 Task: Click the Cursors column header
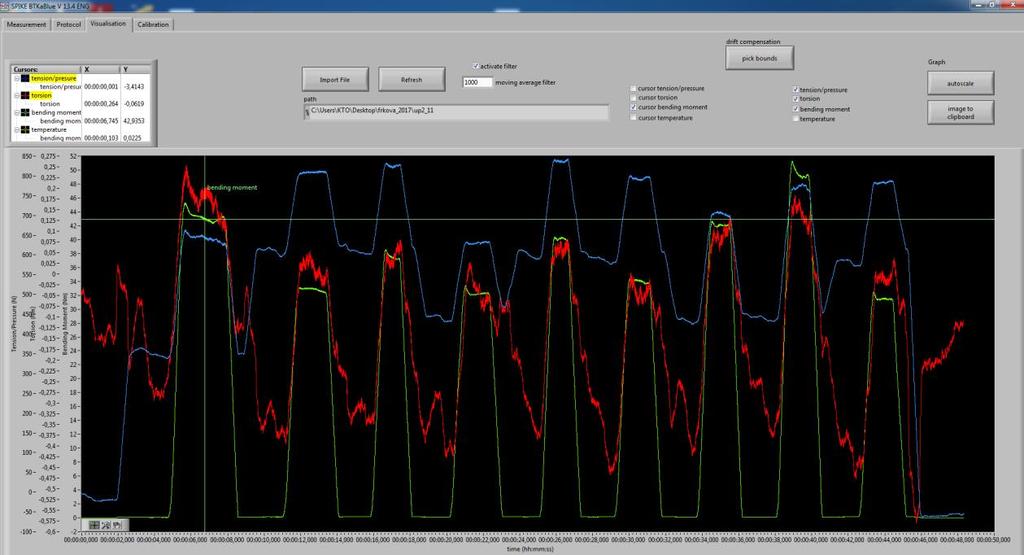pyautogui.click(x=46, y=69)
